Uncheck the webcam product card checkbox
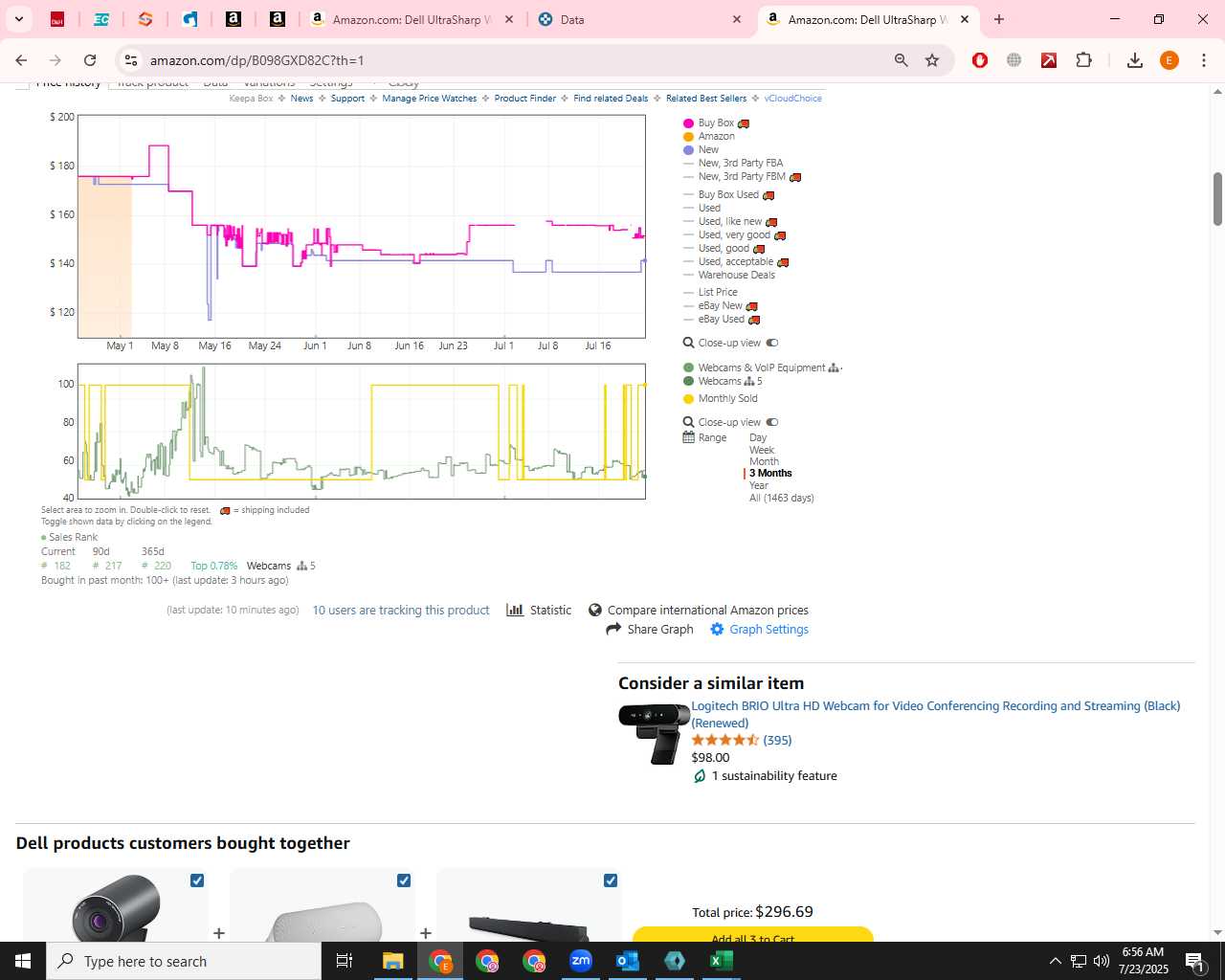The height and width of the screenshot is (980, 1225). point(197,880)
